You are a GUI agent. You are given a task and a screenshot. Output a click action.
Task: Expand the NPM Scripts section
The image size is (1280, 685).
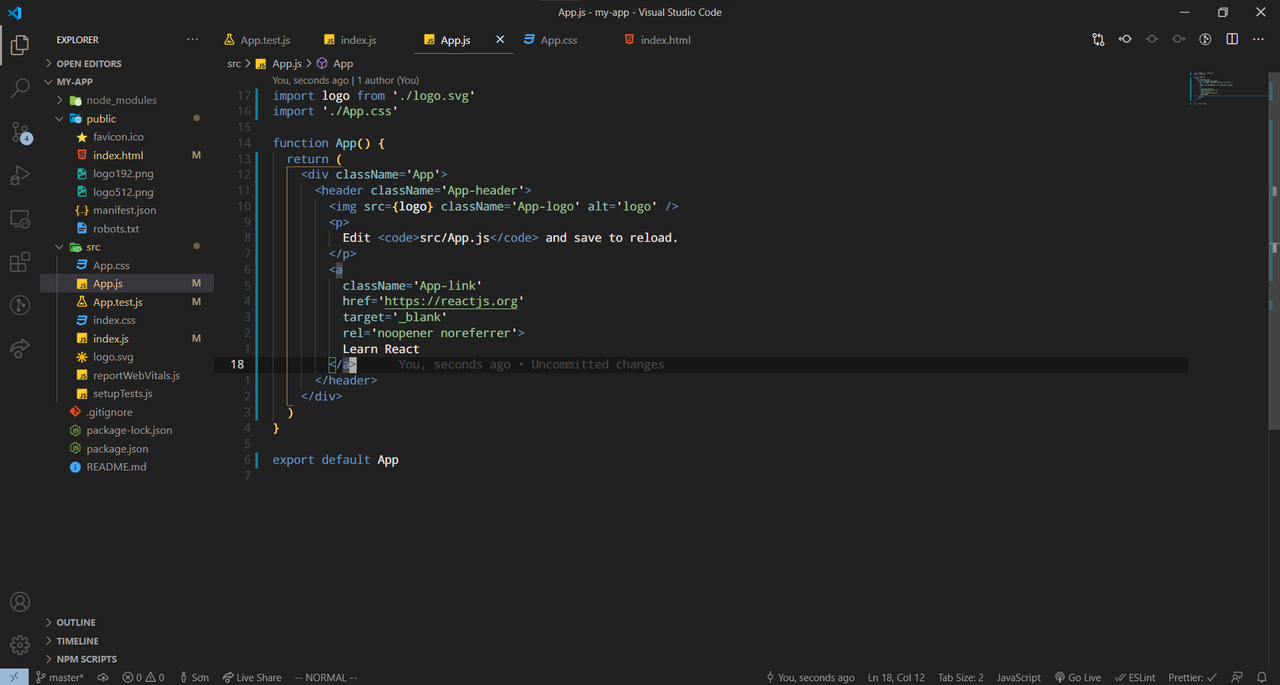pyautogui.click(x=127, y=659)
